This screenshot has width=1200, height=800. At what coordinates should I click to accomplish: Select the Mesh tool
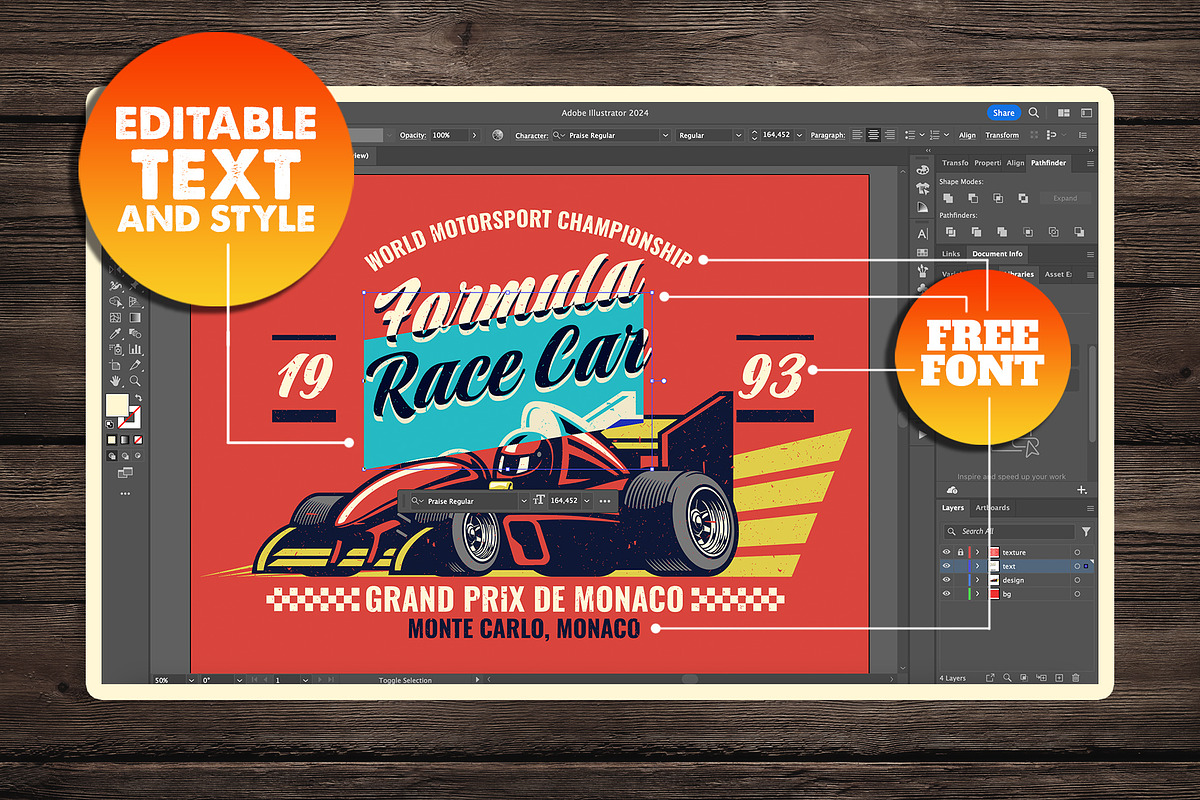115,317
